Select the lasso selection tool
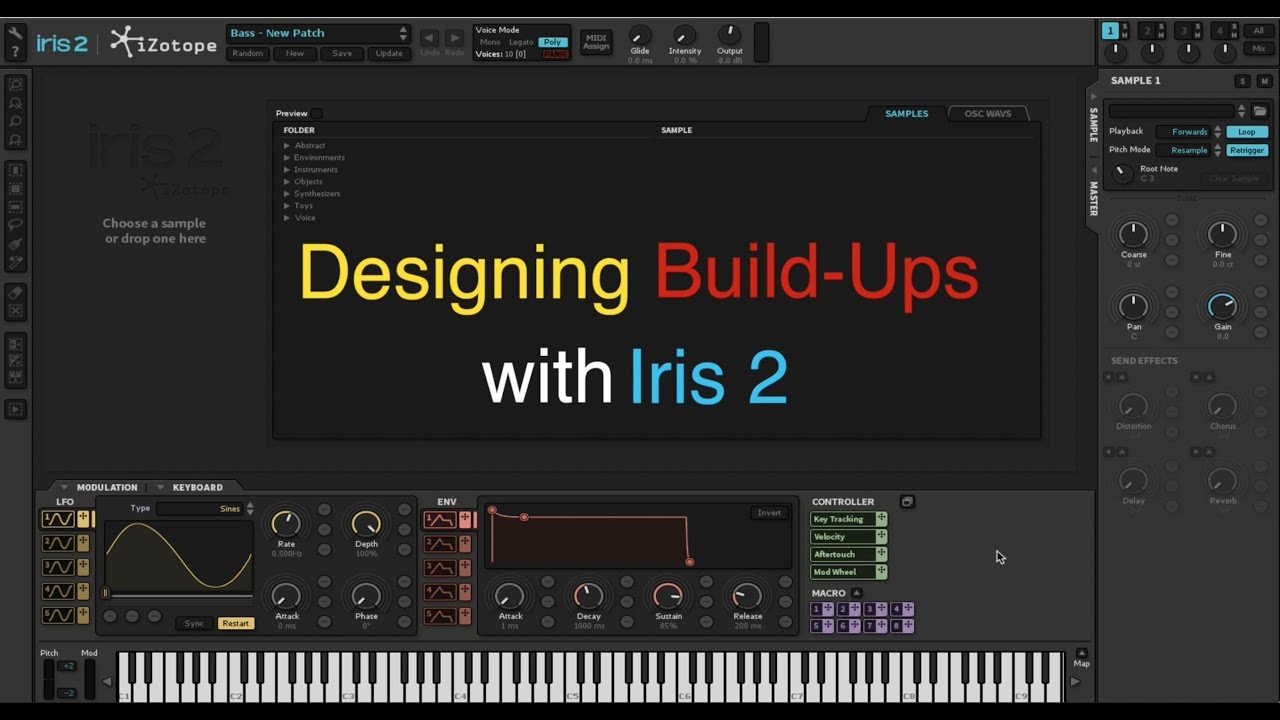The width and height of the screenshot is (1280, 720). point(16,226)
